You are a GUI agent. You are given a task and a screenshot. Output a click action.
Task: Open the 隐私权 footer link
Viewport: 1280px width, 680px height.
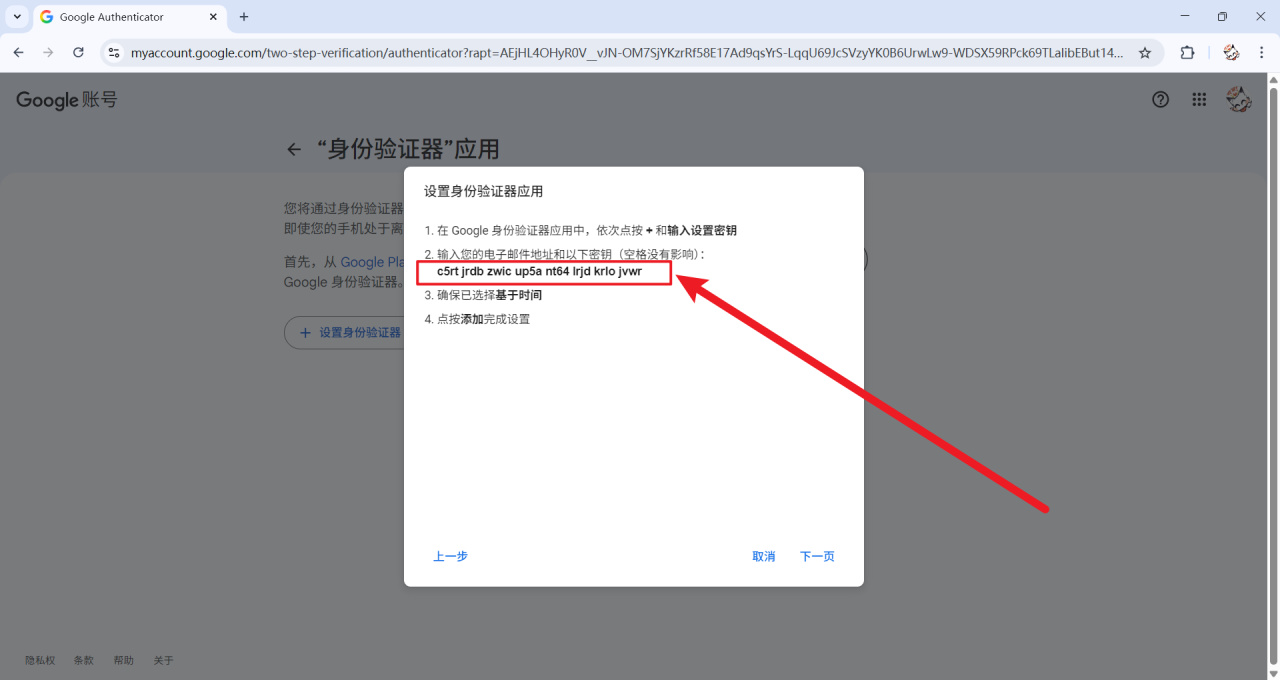[x=40, y=660]
